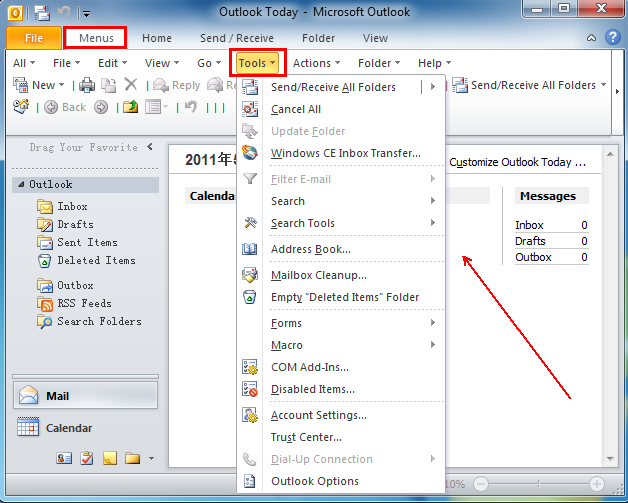Expand the Macro submenu
The image size is (628, 503).
[x=341, y=345]
